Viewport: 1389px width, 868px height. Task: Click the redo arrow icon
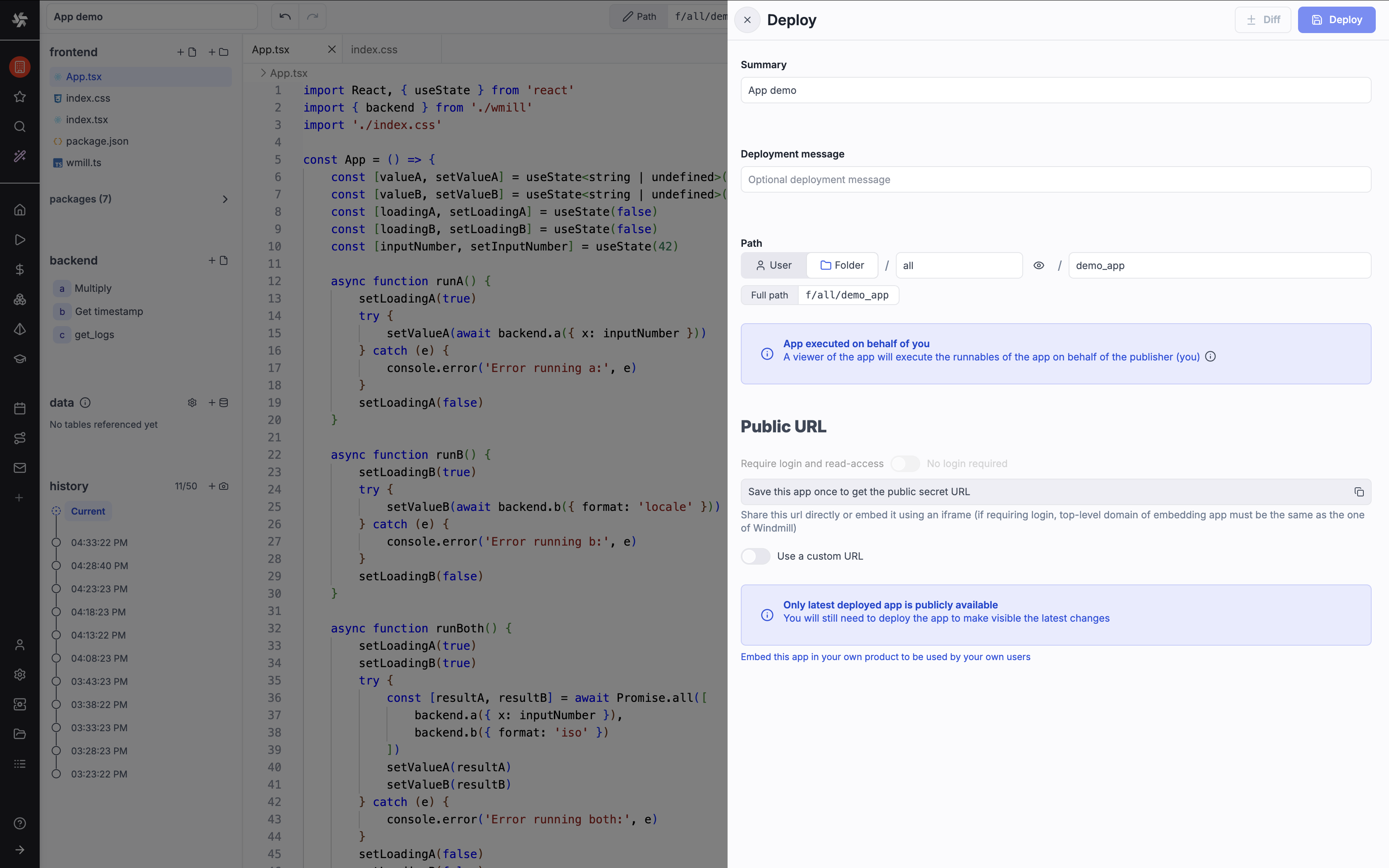[x=312, y=17]
